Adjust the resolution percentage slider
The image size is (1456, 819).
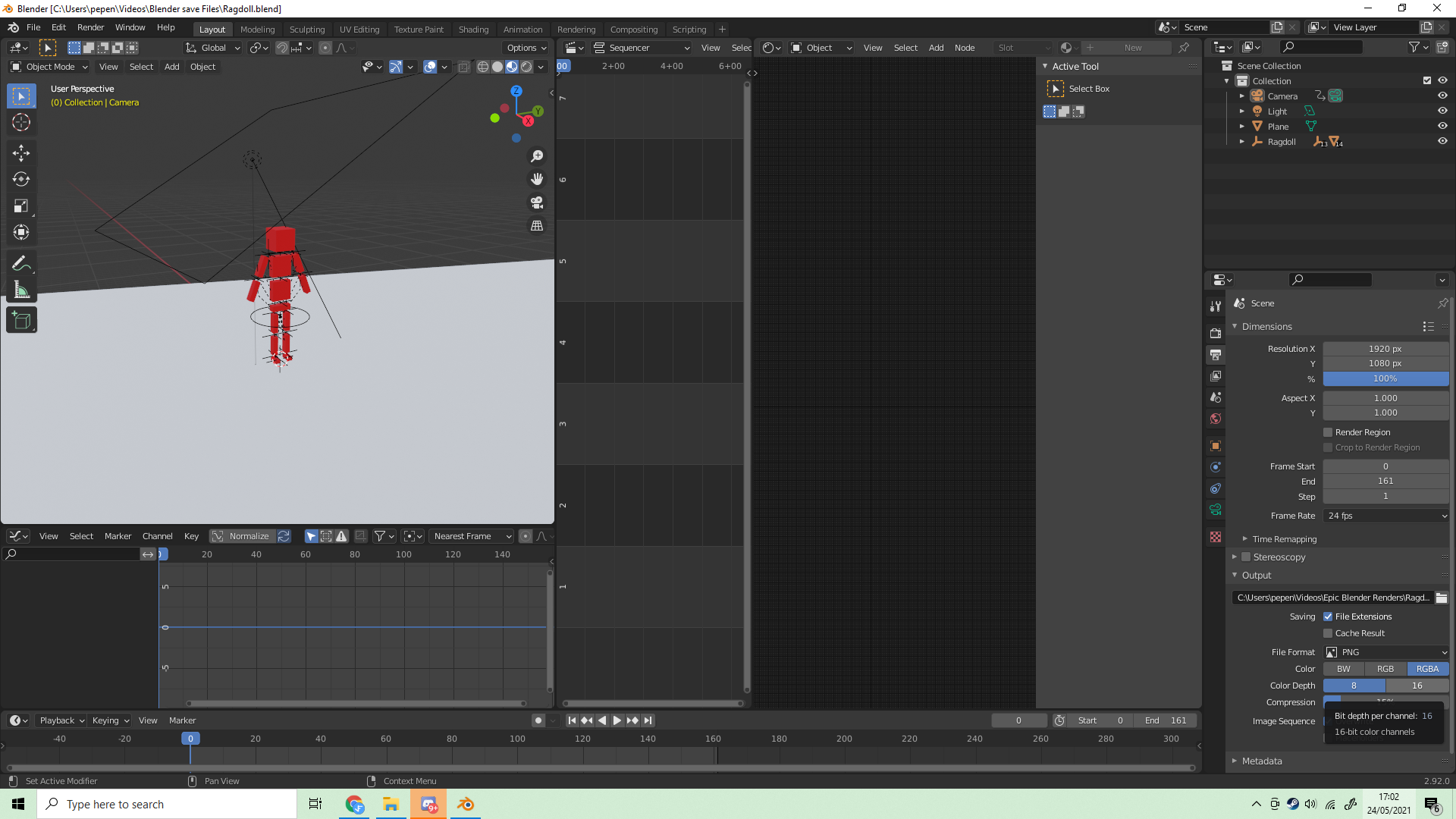click(x=1385, y=378)
